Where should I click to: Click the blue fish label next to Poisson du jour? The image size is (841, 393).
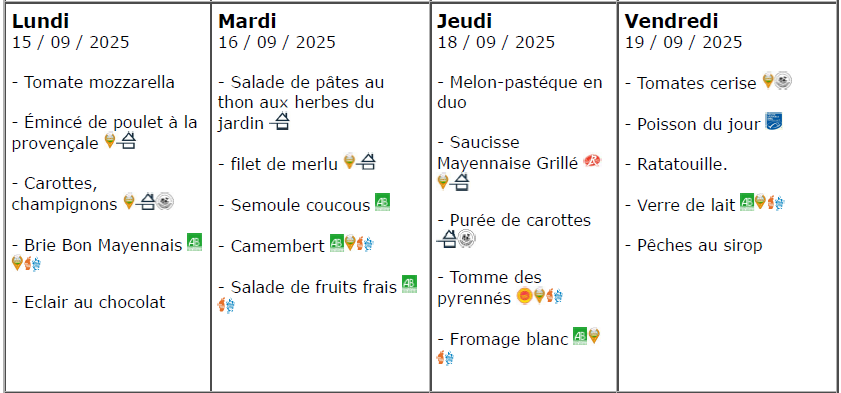[773, 121]
